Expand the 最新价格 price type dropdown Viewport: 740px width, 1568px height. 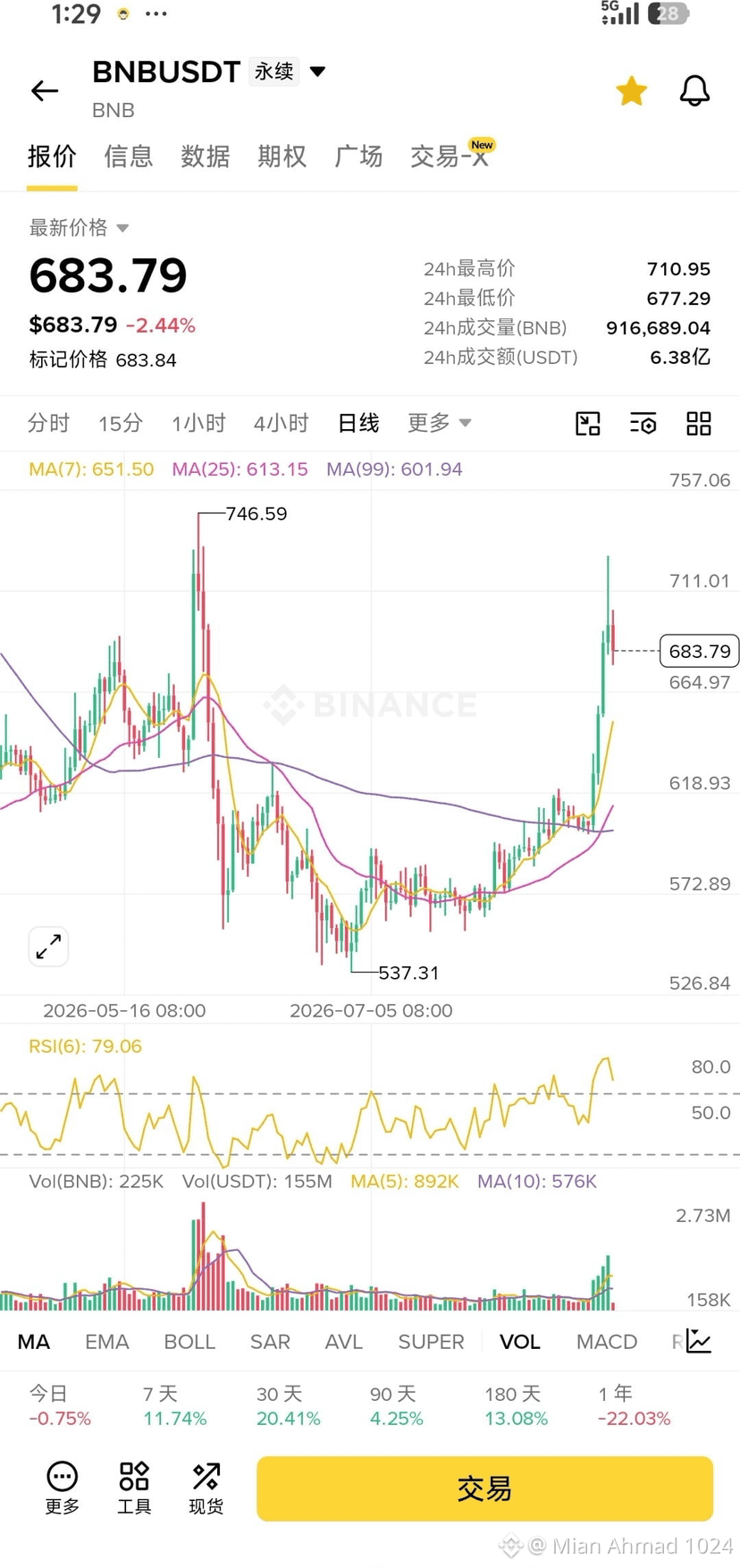[79, 228]
